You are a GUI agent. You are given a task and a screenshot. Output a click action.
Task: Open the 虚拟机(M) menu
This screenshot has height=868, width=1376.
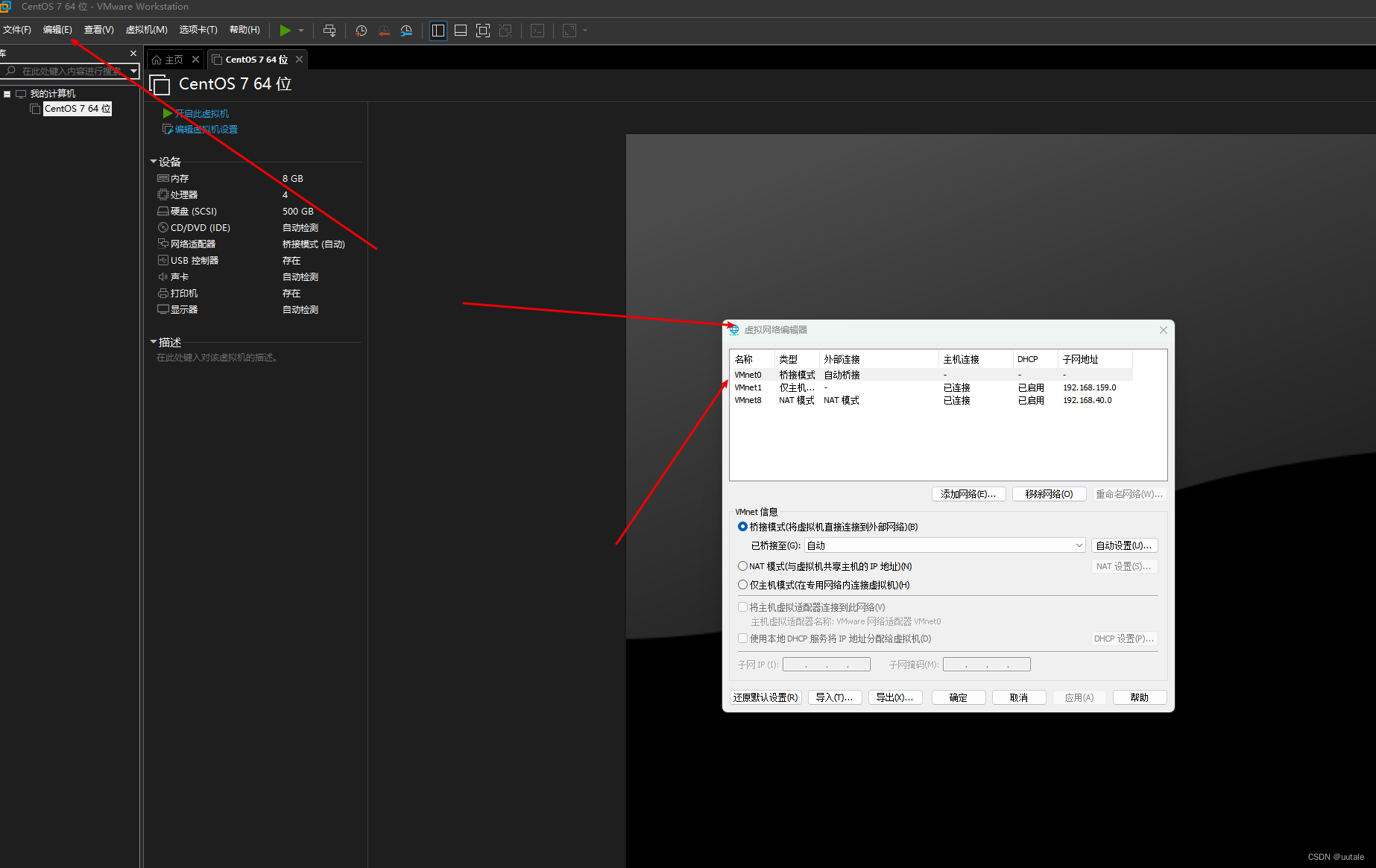click(x=147, y=30)
